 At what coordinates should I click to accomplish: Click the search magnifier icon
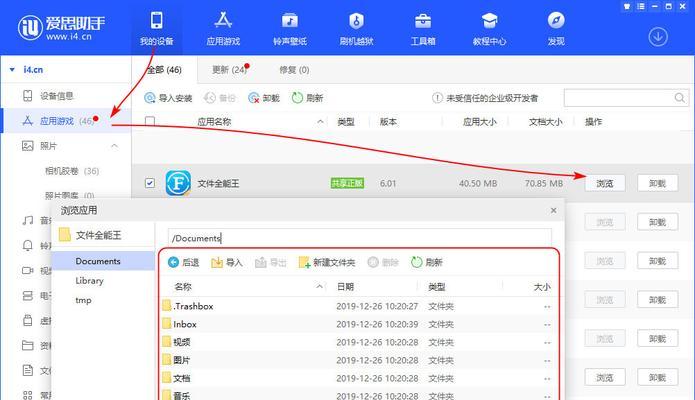[679, 98]
